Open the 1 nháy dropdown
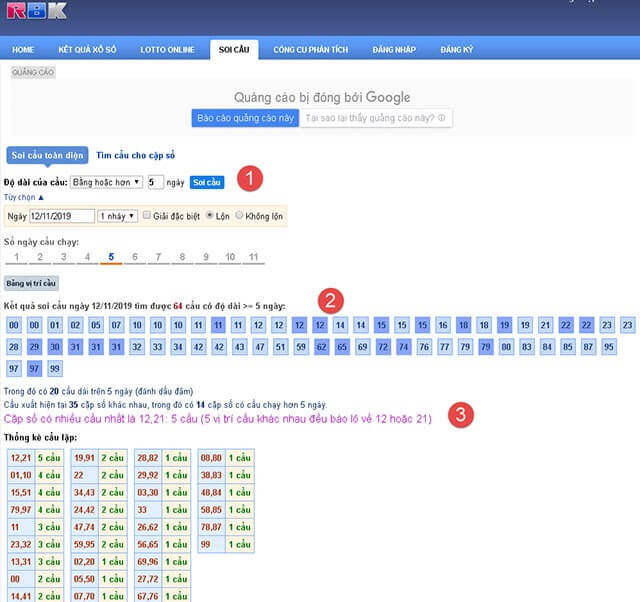Image resolution: width=640 pixels, height=602 pixels. coord(117,216)
